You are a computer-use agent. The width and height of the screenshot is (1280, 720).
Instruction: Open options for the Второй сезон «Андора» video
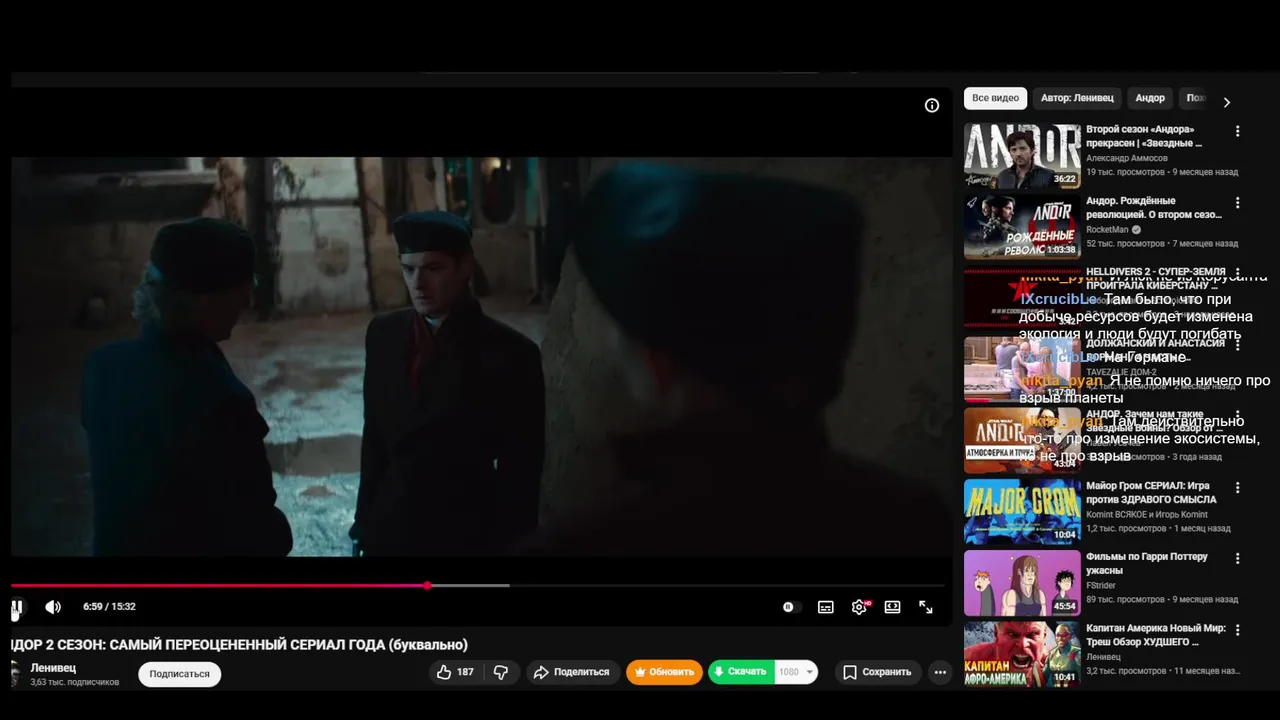pyautogui.click(x=1237, y=131)
